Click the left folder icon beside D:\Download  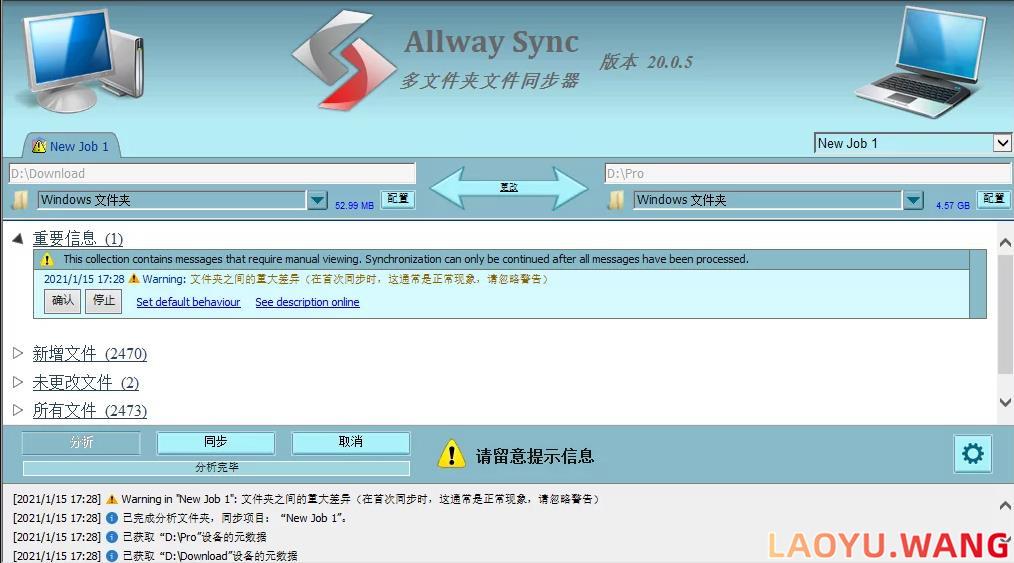pyautogui.click(x=20, y=200)
